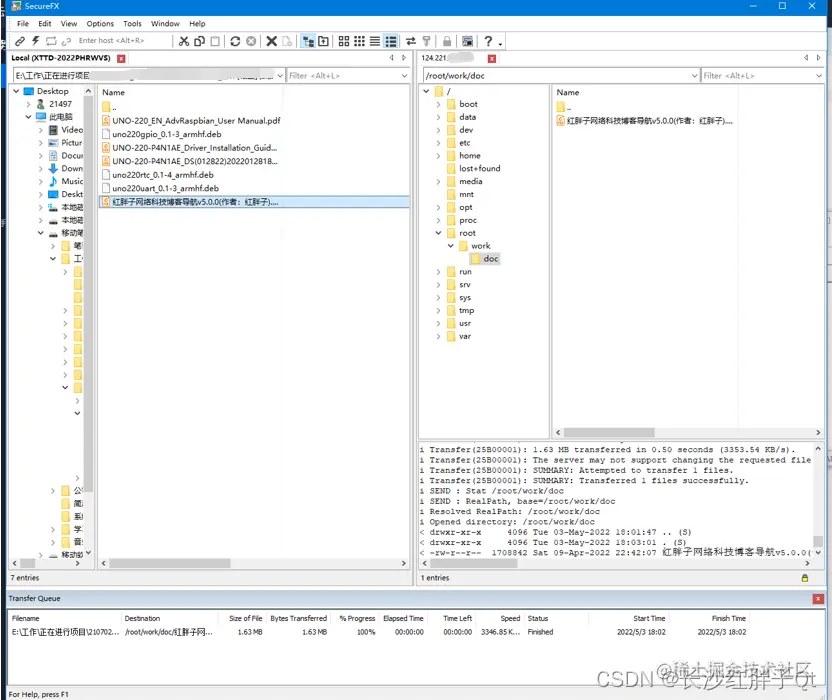This screenshot has width=832, height=700.
Task: Select UNO-220_EN_AdvRaspbian_User Manual.pdf file
Action: [x=196, y=120]
